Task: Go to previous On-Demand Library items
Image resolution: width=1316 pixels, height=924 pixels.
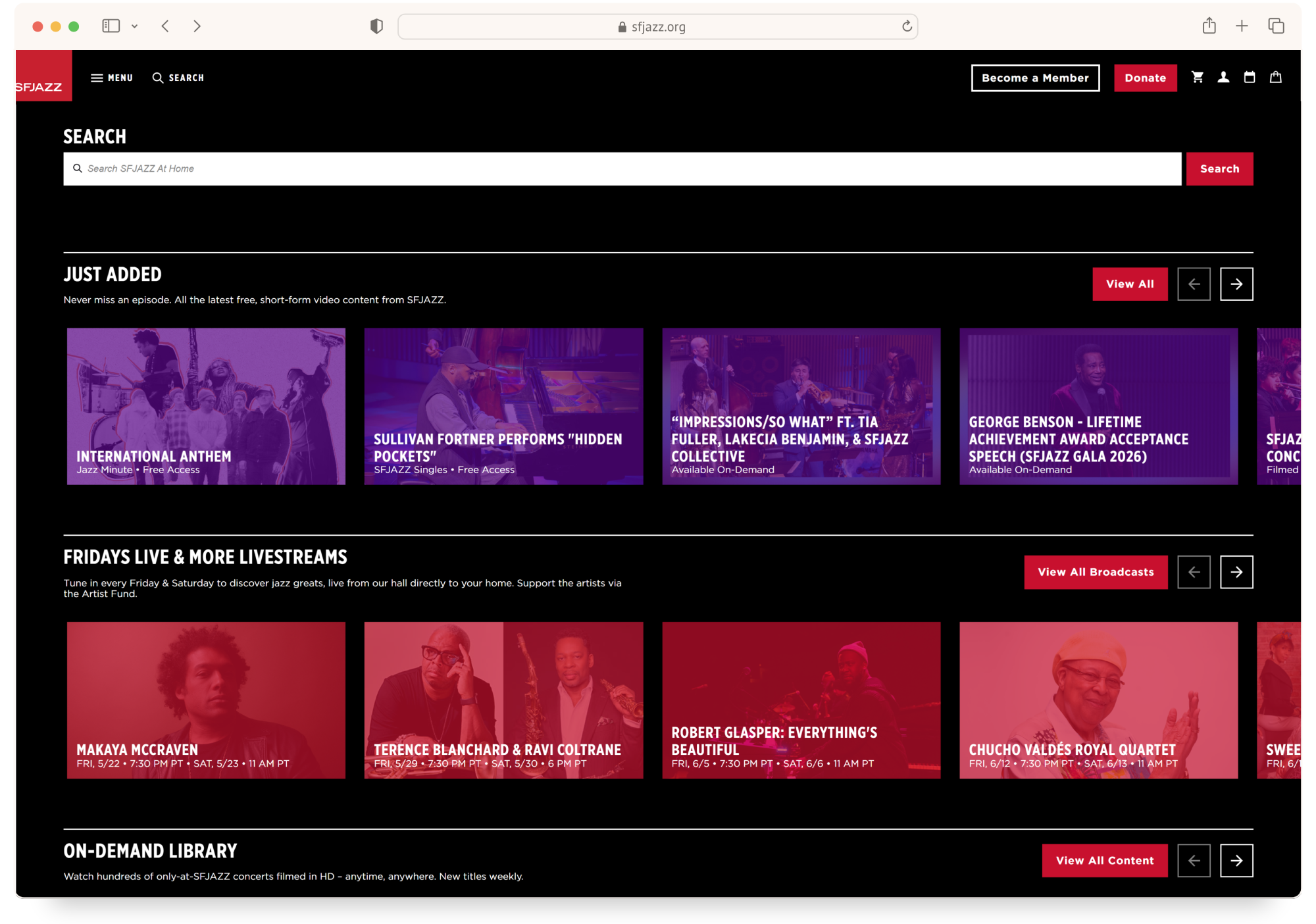Action: pos(1194,861)
